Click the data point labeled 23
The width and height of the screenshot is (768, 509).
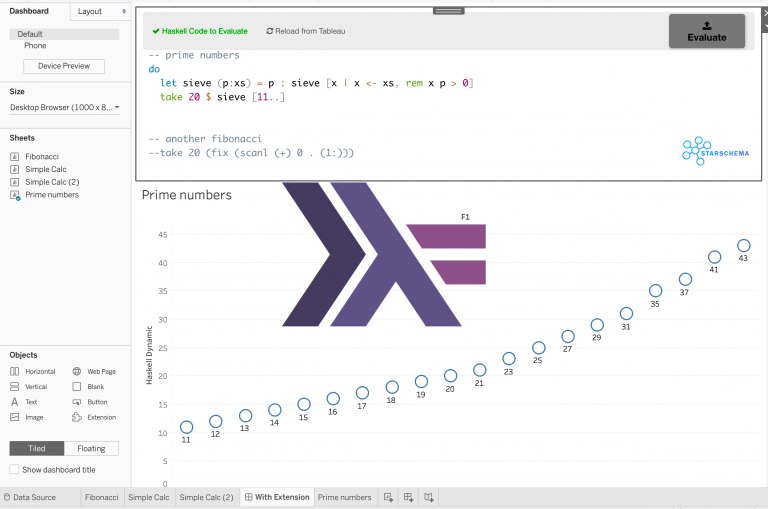point(509,359)
